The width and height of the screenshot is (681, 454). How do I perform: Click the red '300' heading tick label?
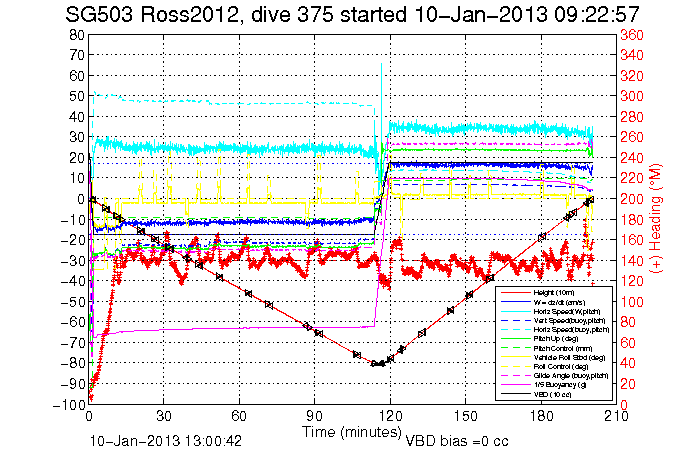point(632,96)
